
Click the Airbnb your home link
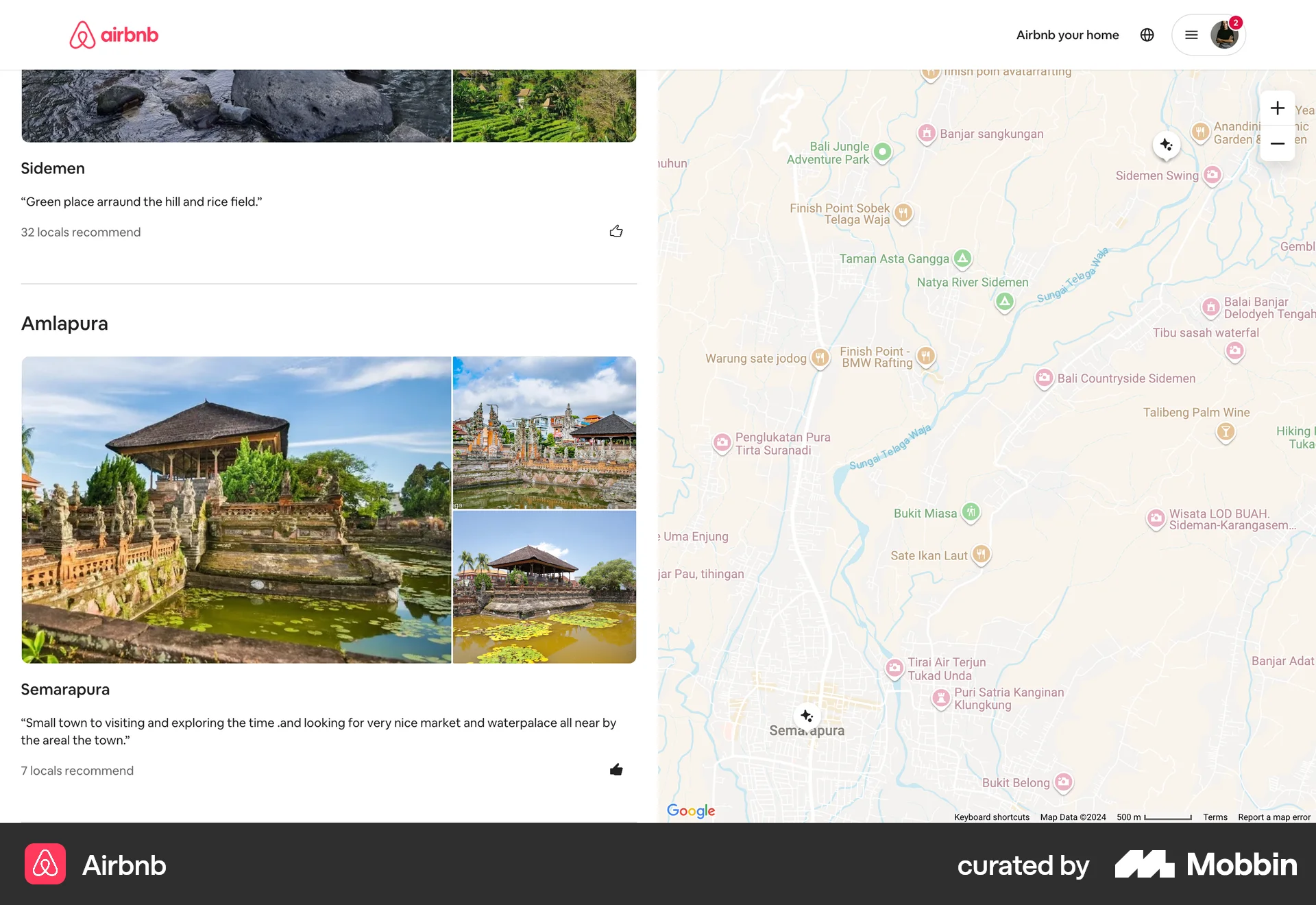click(1067, 34)
